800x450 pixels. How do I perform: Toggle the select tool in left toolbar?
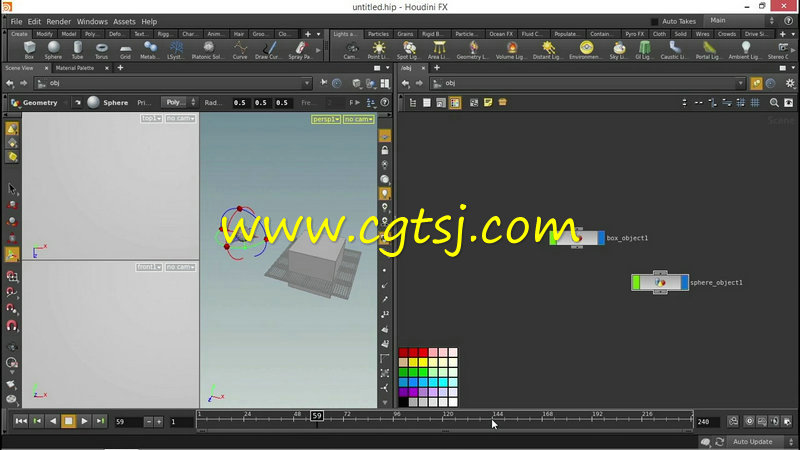pos(12,189)
